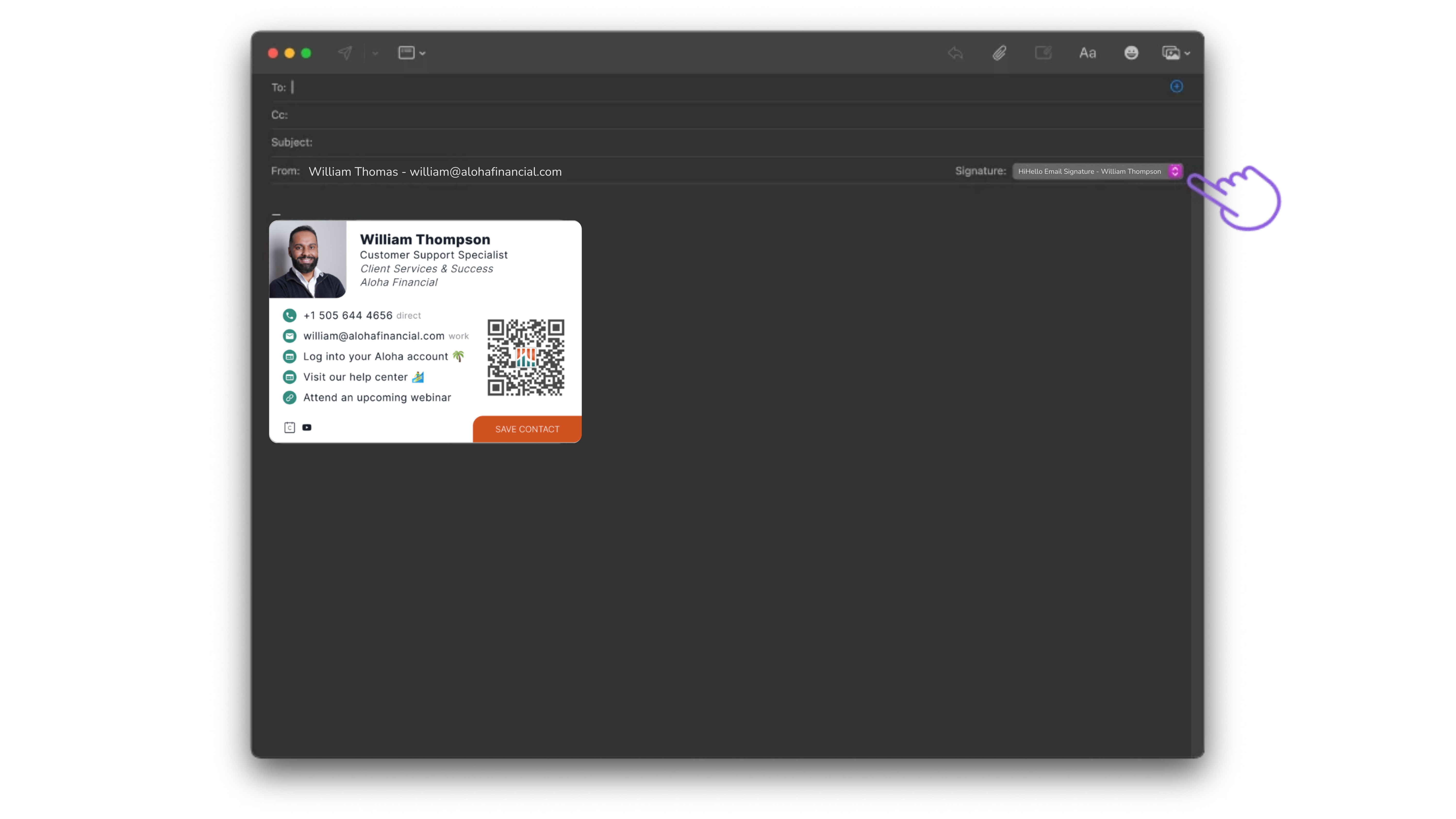Click the phone icon beside +1 505 644 4656
Image resolution: width=1456 pixels, height=819 pixels.
290,315
